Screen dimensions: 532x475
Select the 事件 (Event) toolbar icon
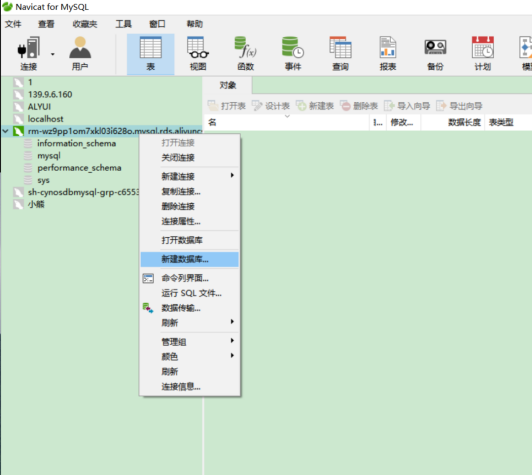(293, 54)
